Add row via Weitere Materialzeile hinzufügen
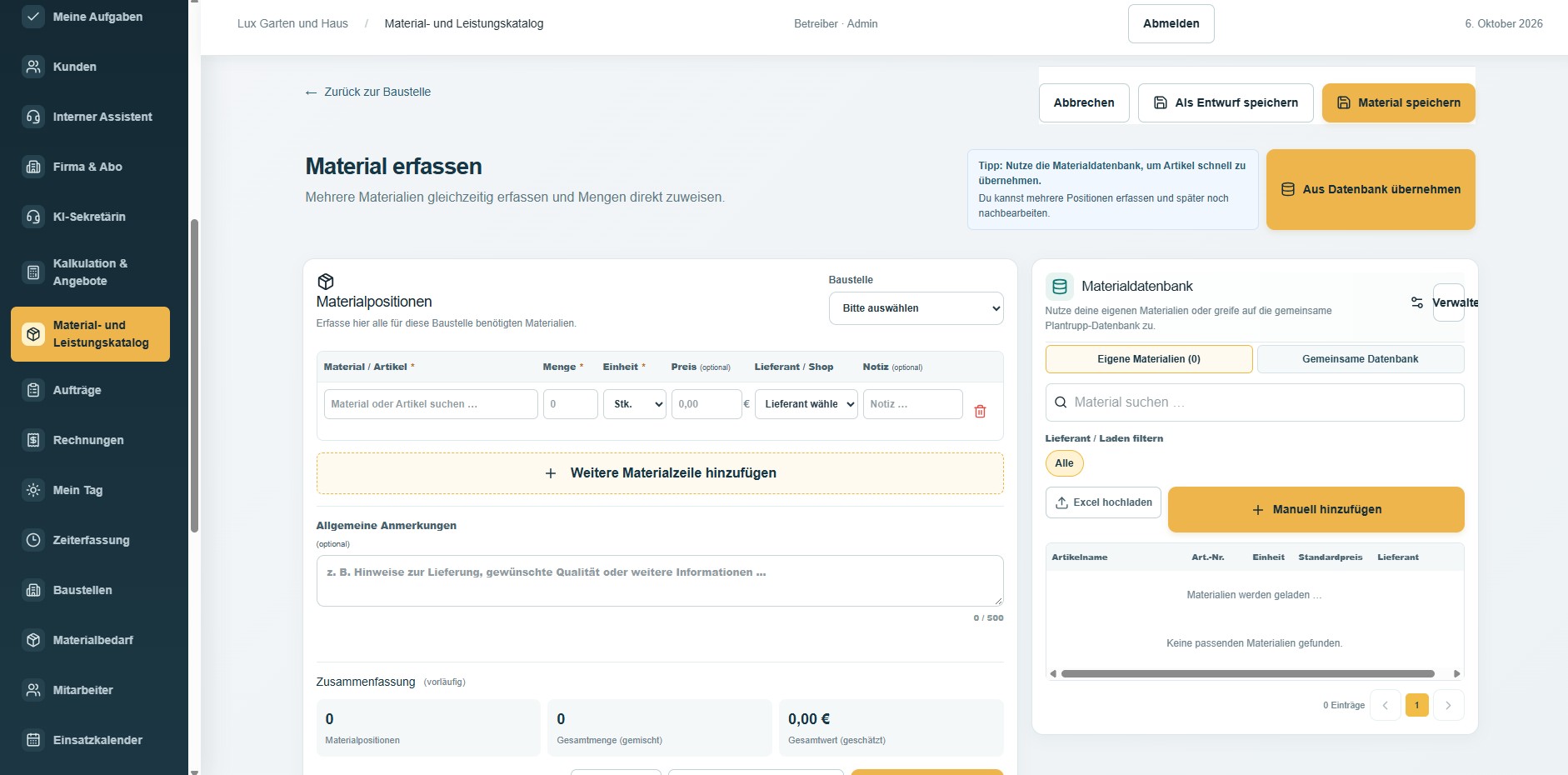This screenshot has height=775, width=1568. click(x=660, y=473)
